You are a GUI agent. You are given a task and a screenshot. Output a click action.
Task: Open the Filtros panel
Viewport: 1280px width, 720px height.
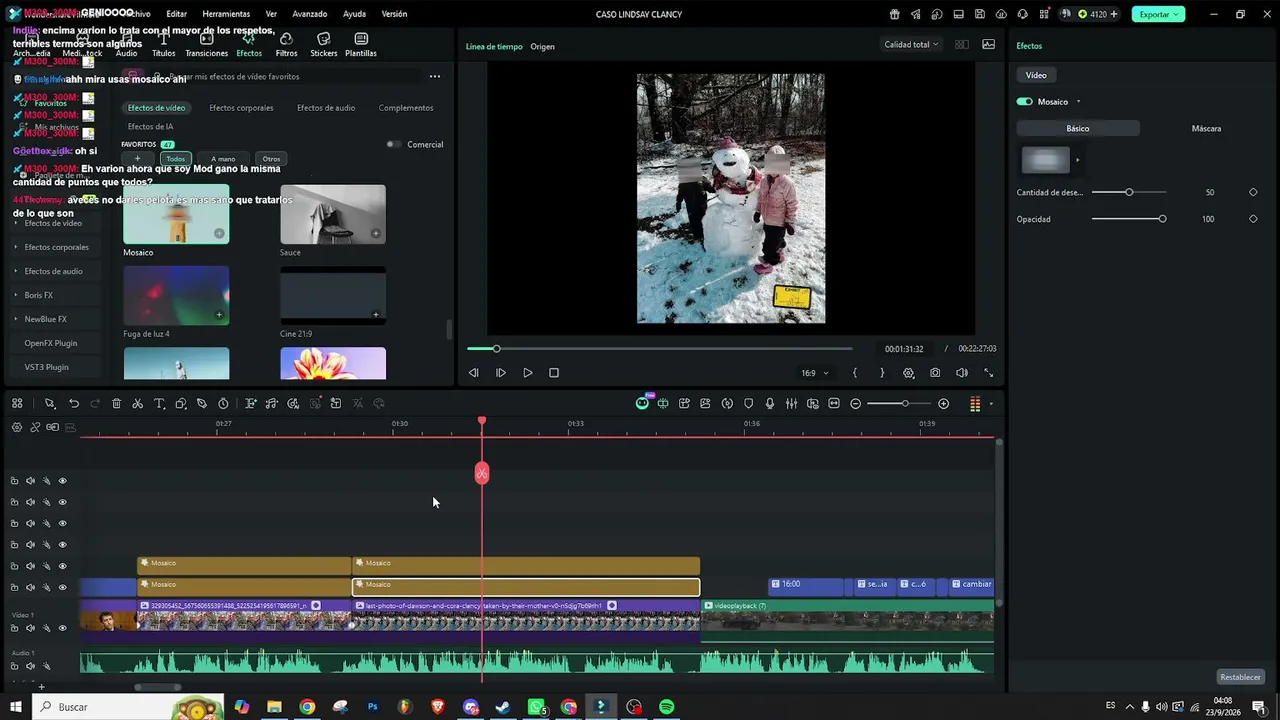click(x=286, y=45)
